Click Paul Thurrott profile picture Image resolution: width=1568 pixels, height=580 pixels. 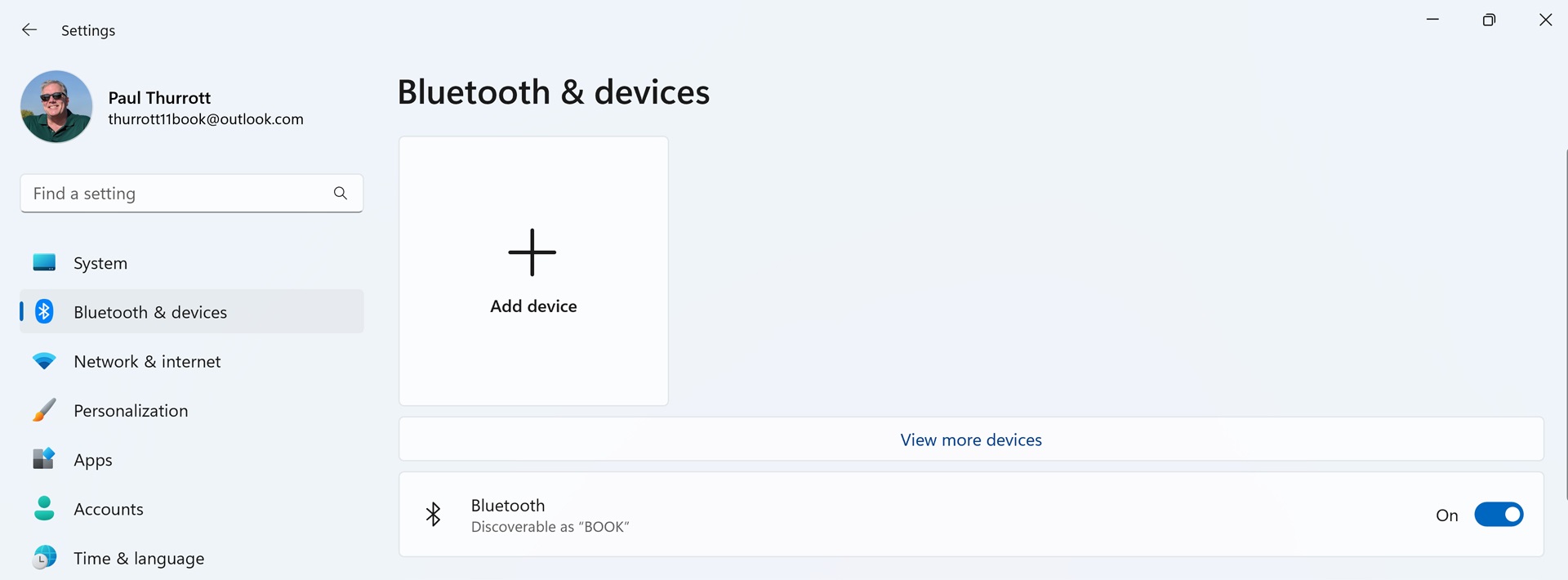tap(56, 106)
